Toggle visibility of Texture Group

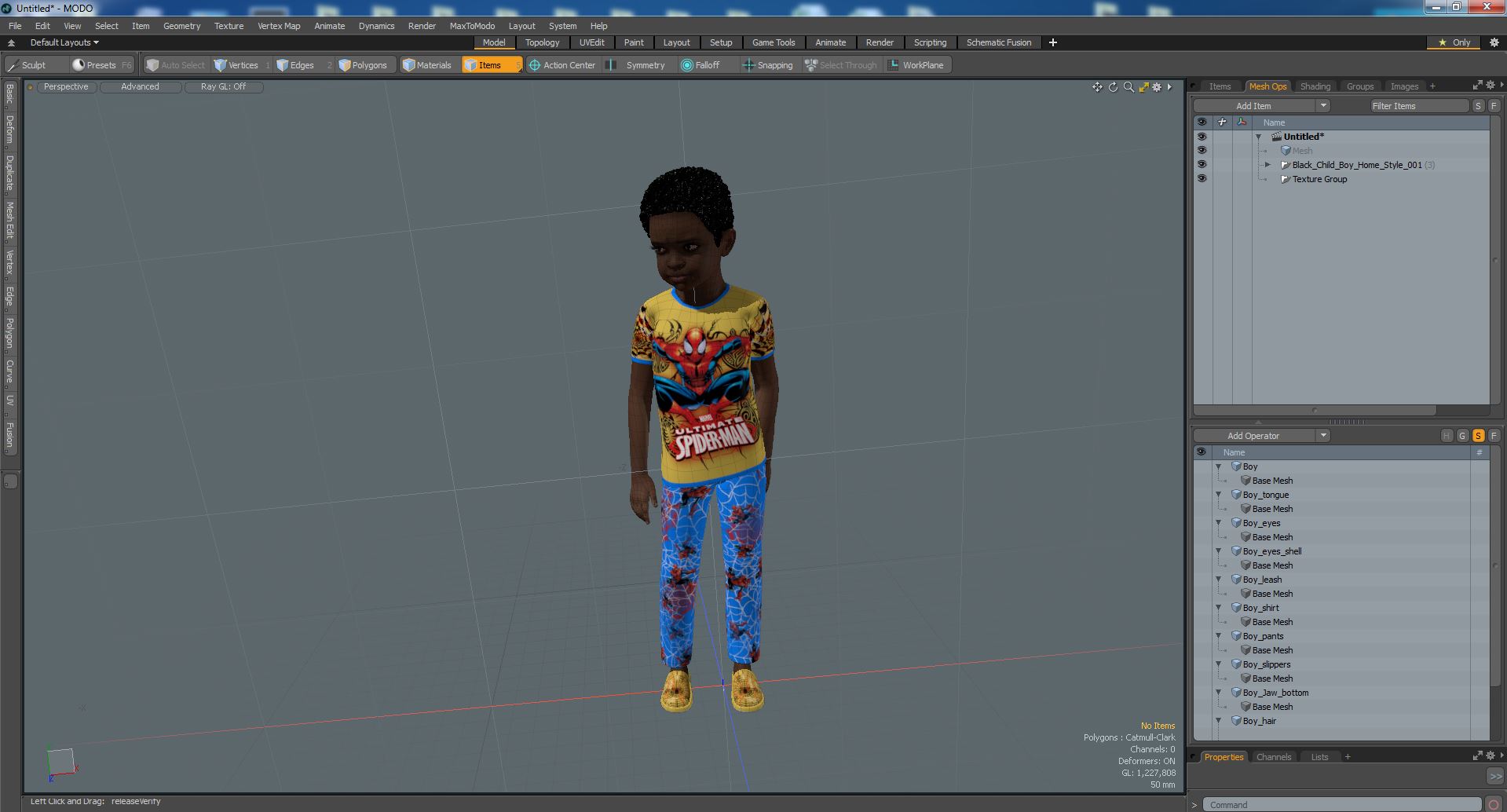coord(1202,179)
